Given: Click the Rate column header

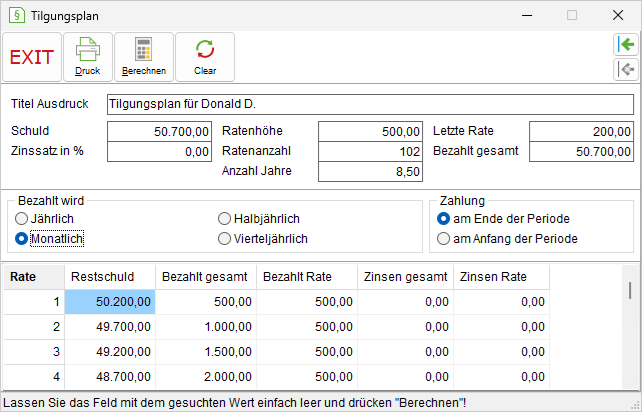Looking at the screenshot, I should (34, 277).
